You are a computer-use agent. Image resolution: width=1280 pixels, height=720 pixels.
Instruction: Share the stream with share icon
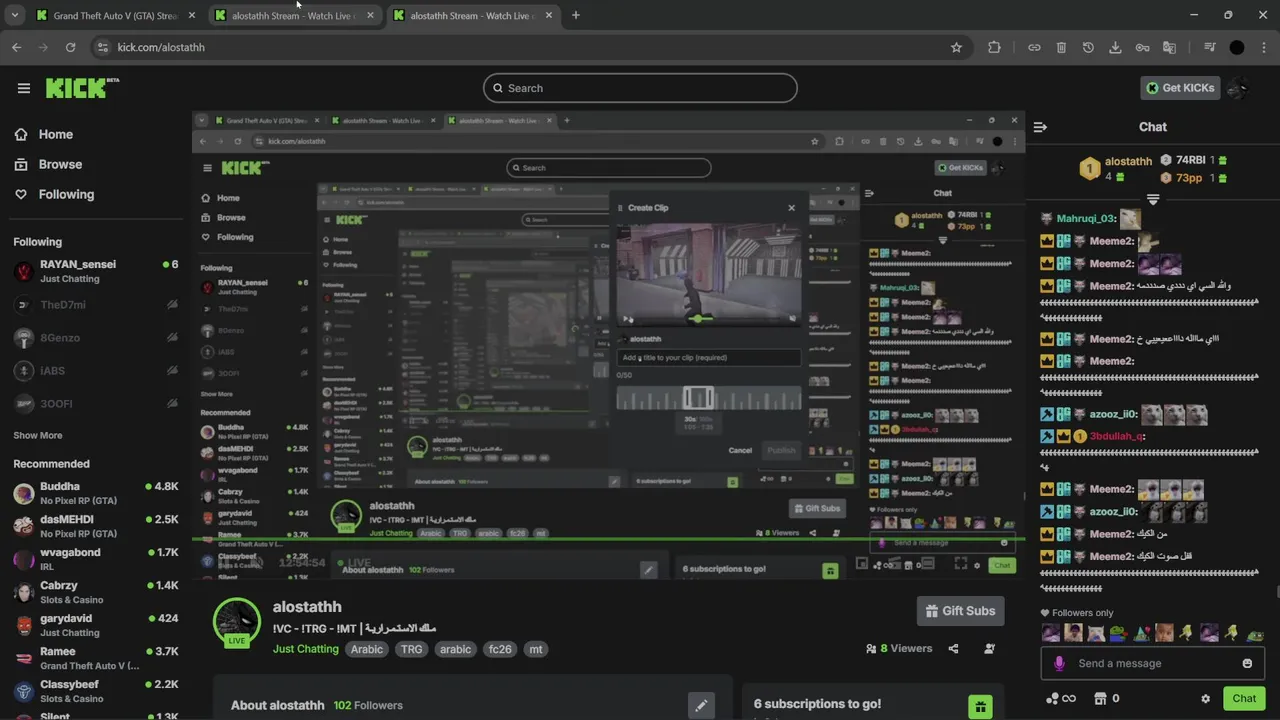pos(953,648)
